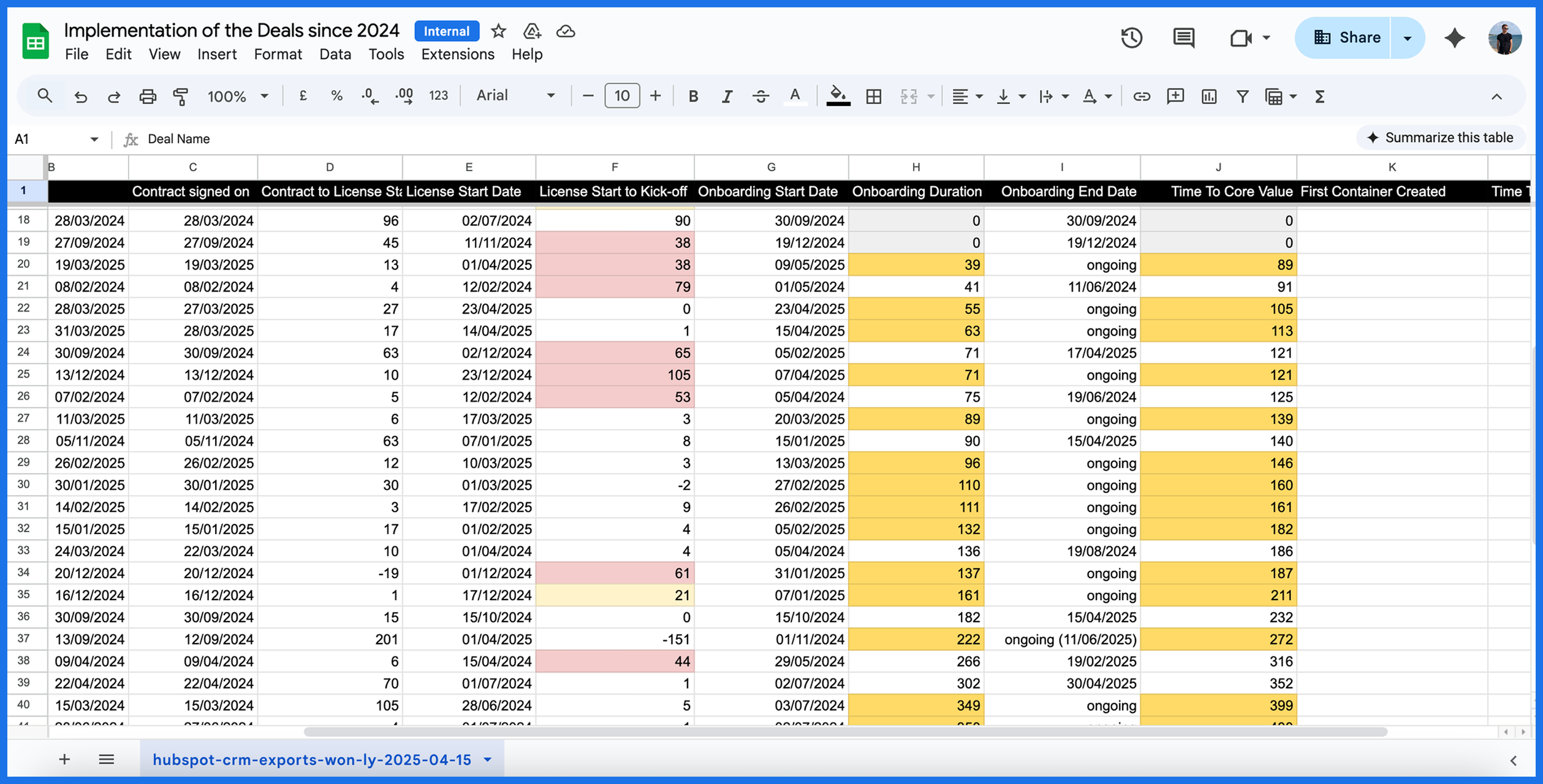Image resolution: width=1543 pixels, height=784 pixels.
Task: Toggle bold formatting
Action: click(693, 96)
